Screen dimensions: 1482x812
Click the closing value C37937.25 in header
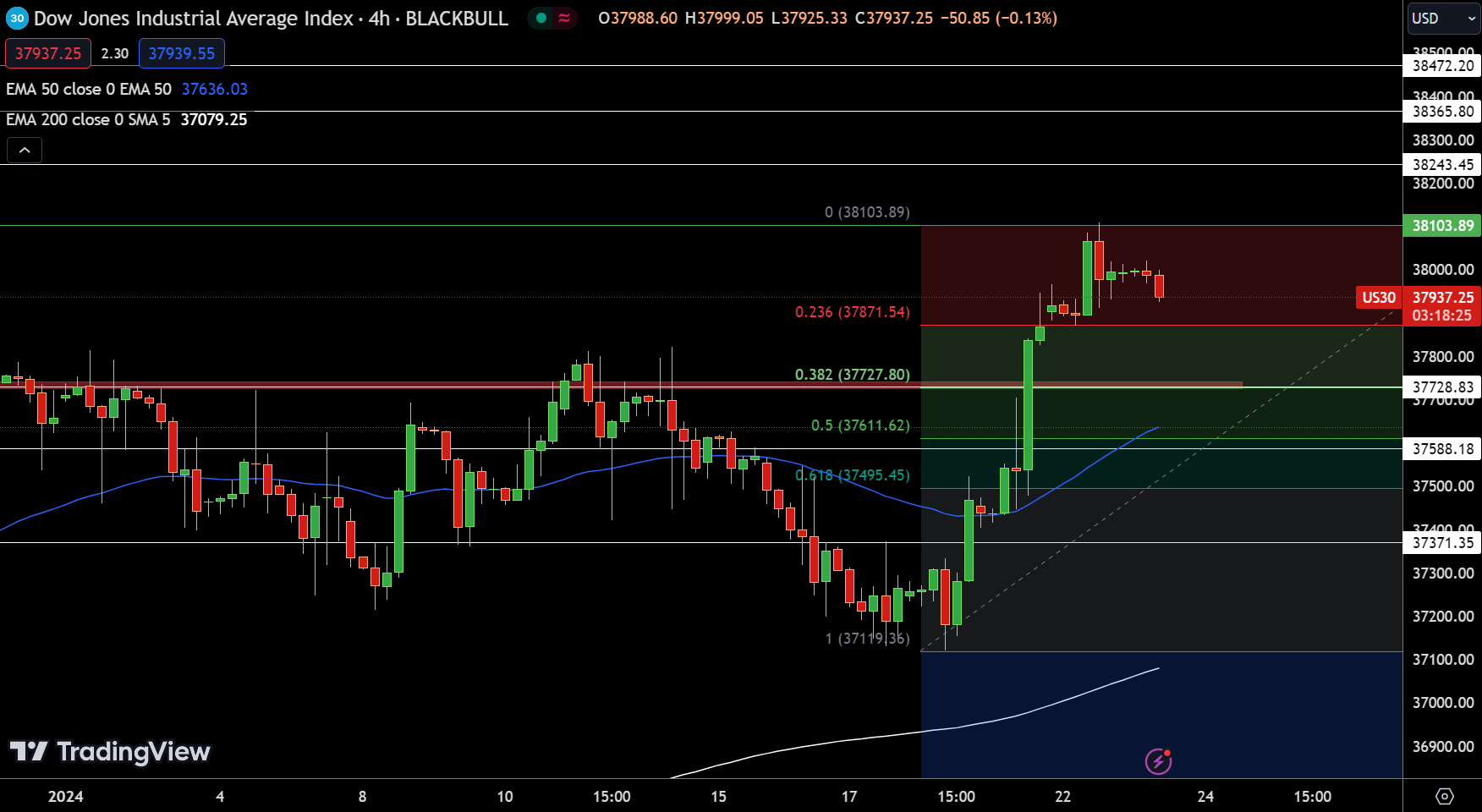894,18
